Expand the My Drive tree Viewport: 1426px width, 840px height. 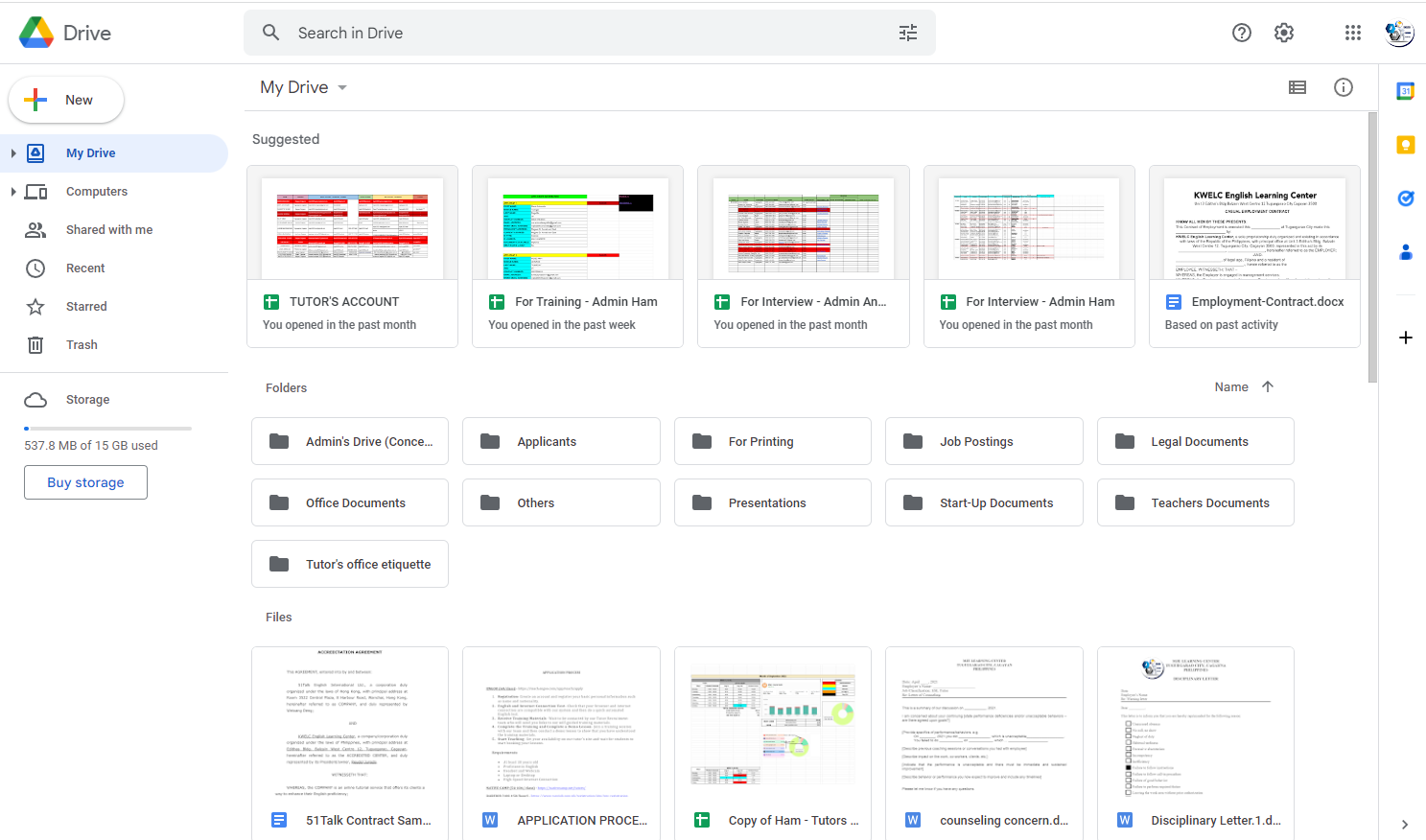(13, 153)
